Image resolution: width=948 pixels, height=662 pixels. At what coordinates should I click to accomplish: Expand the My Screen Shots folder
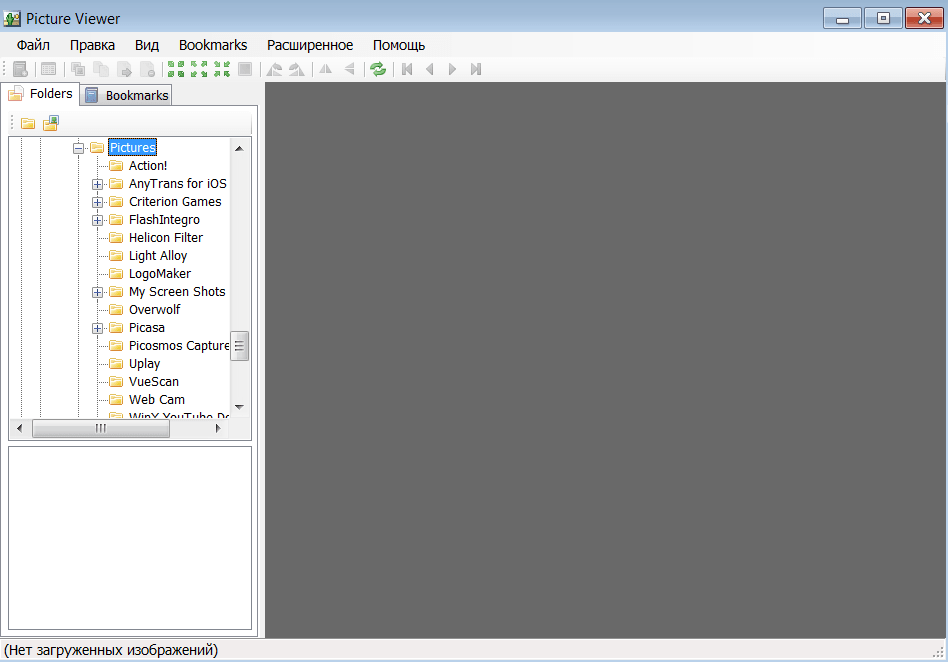click(x=97, y=293)
